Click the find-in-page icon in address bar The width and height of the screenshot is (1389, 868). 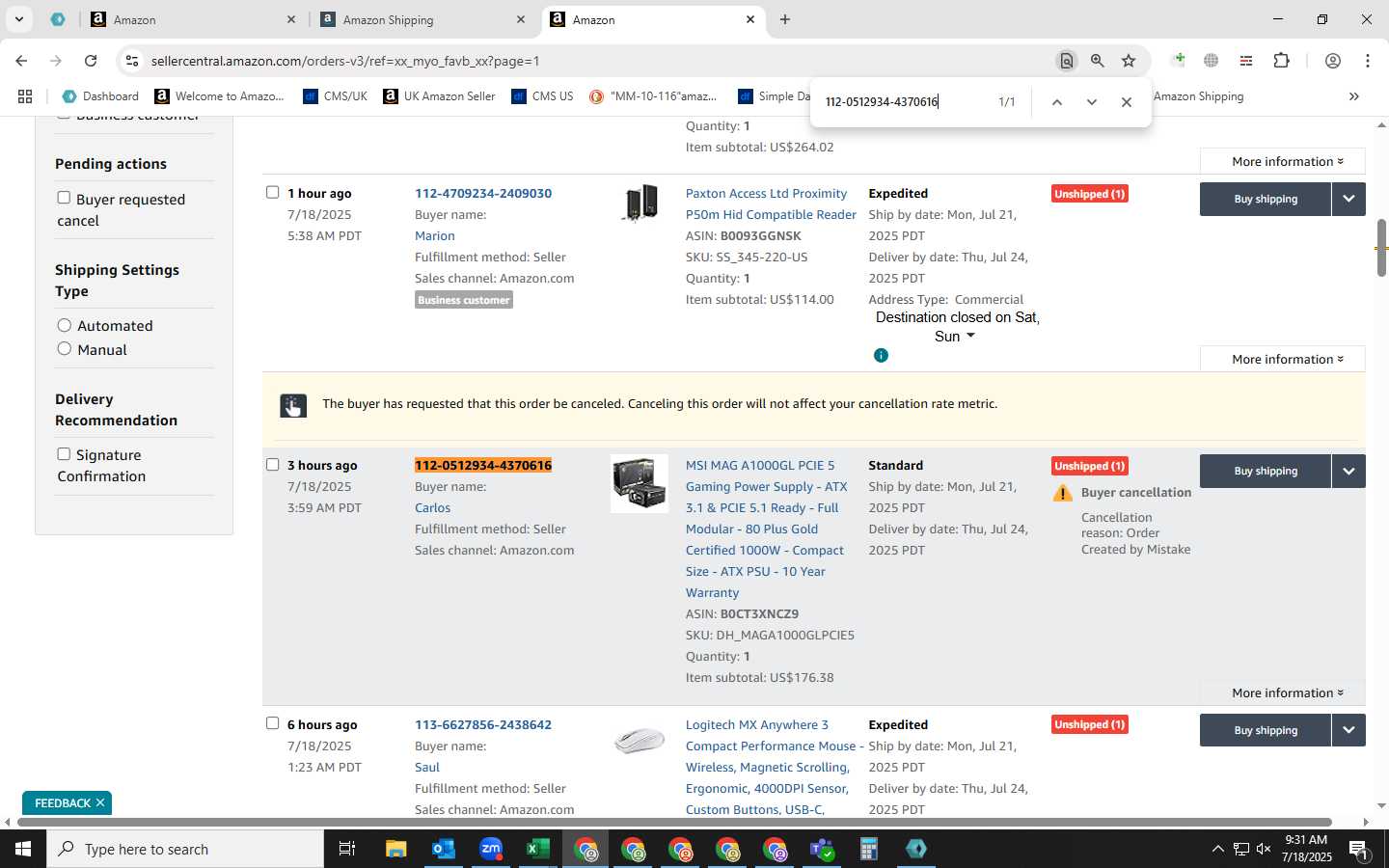1066,61
